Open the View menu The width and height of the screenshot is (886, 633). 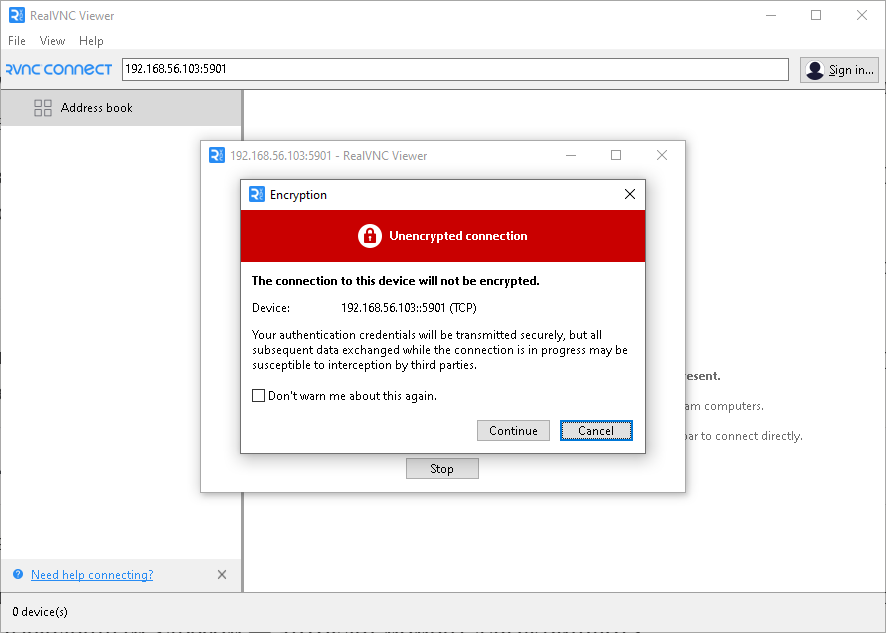(x=52, y=41)
